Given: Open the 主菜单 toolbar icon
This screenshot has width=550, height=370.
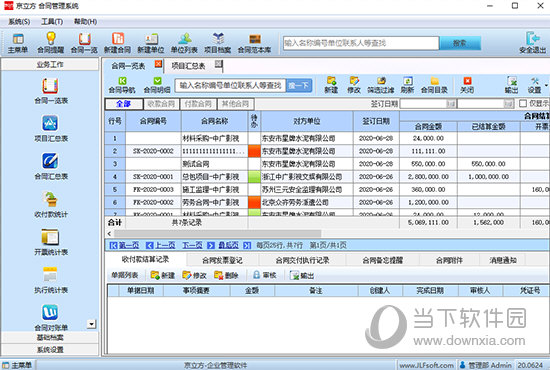Looking at the screenshot, I should click(18, 43).
